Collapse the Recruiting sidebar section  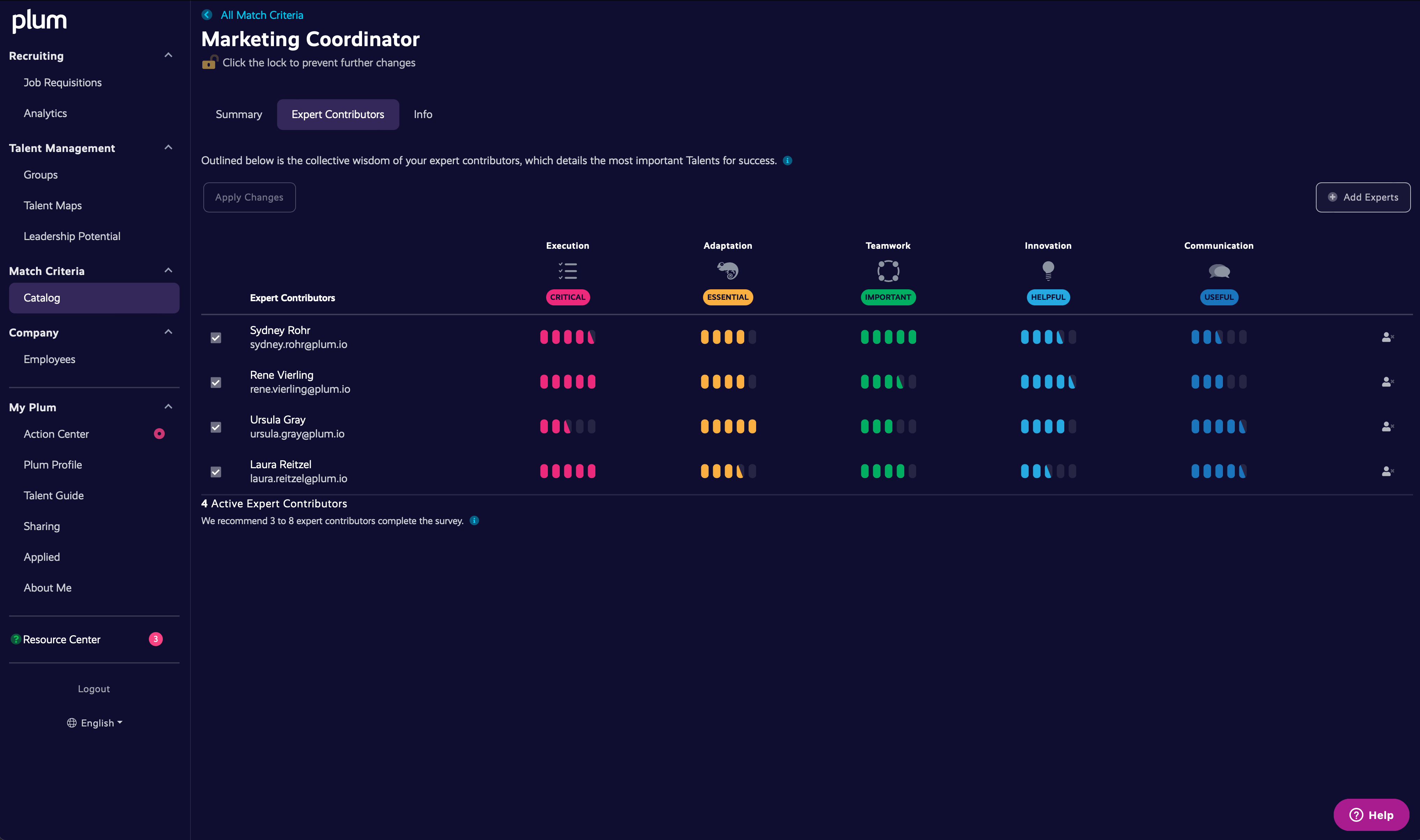[168, 56]
